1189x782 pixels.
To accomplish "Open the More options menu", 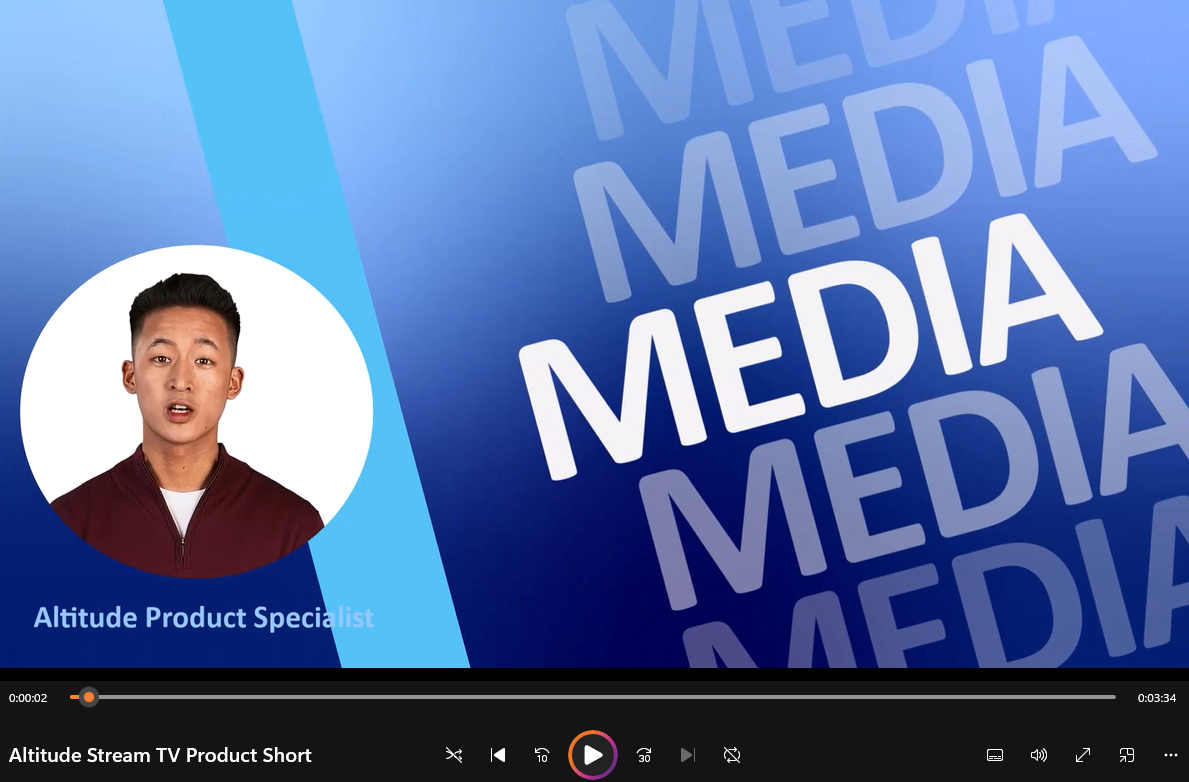I will pyautogui.click(x=1170, y=755).
